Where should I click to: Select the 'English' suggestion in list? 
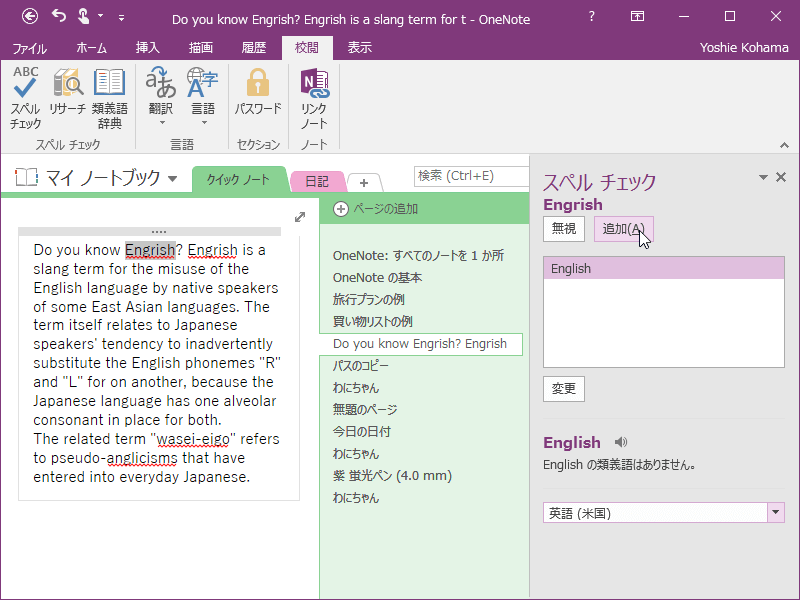(x=664, y=268)
